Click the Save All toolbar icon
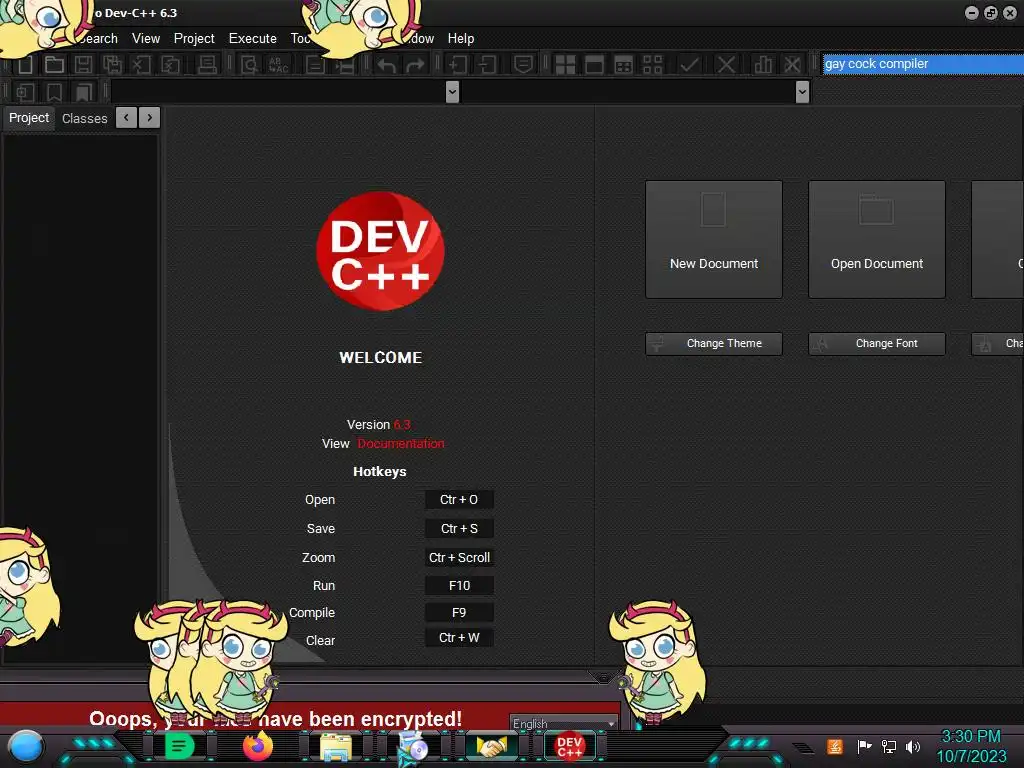Screen dimensions: 1024x768 coord(112,64)
